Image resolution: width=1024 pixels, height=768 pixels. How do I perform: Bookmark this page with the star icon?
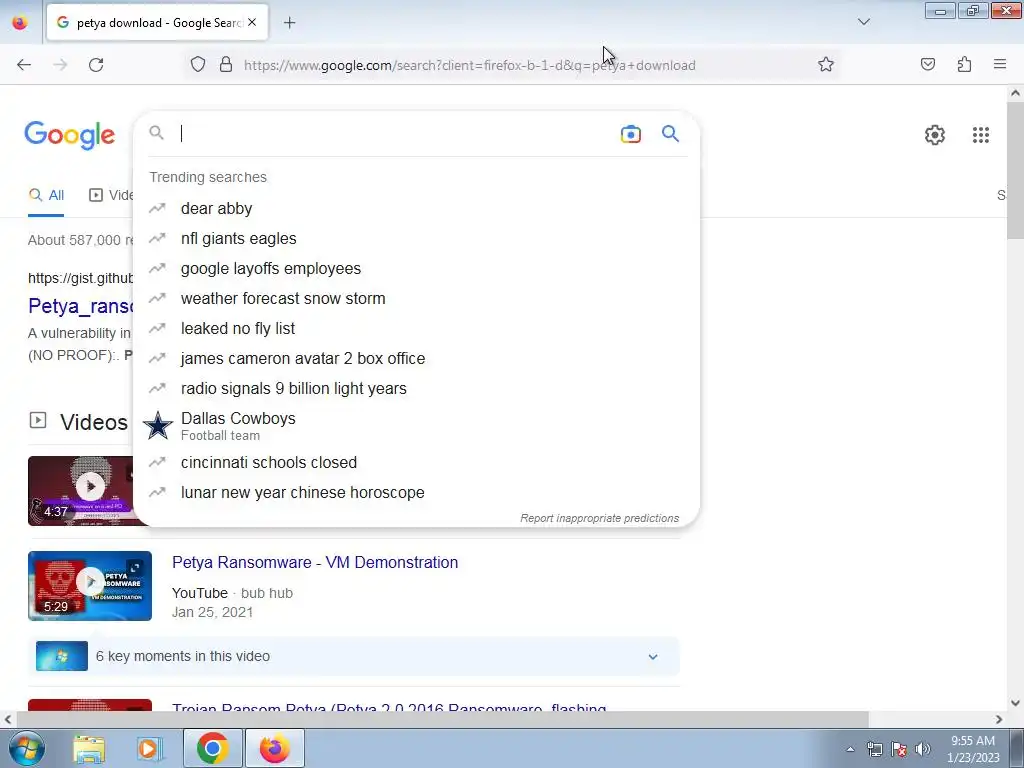point(825,64)
